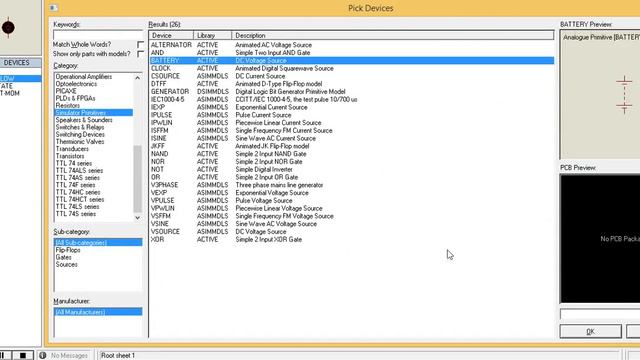Select VSINE device row
The image size is (640, 360).
[x=352, y=224]
